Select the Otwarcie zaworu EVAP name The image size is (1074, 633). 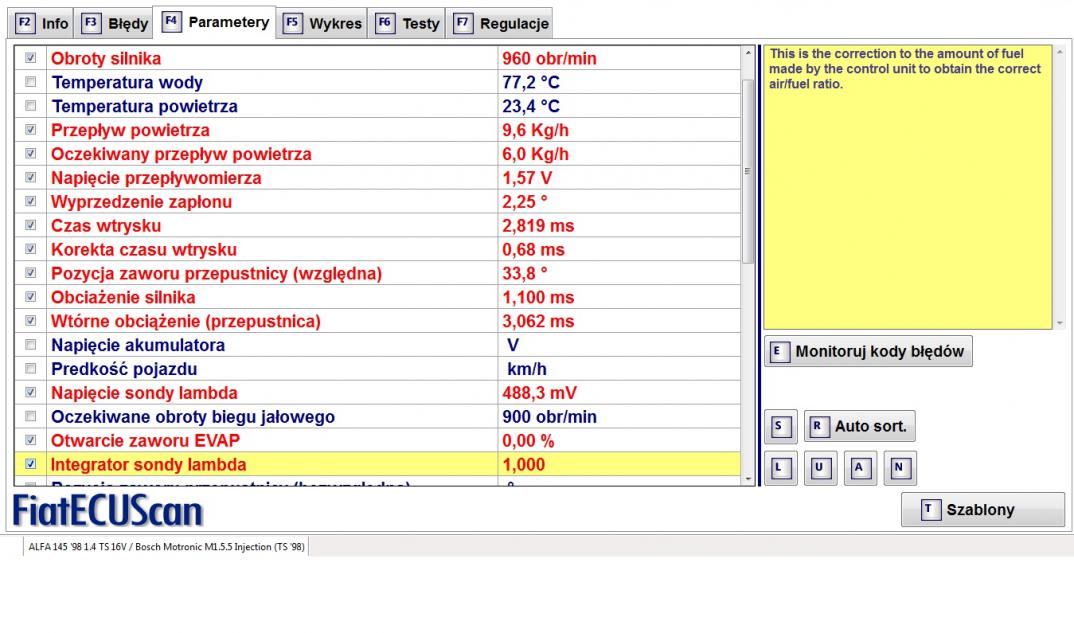(x=145, y=440)
